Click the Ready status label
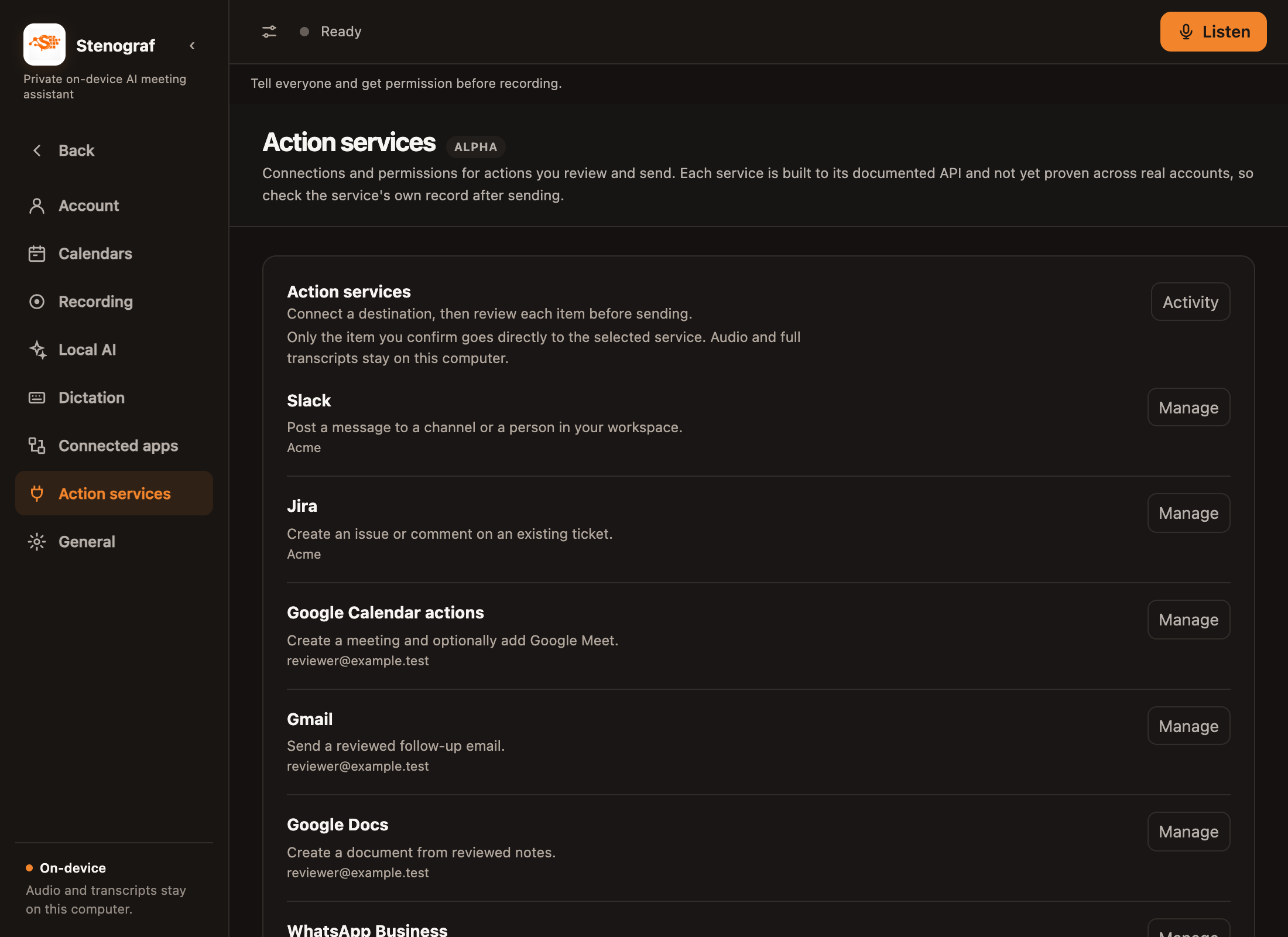This screenshot has height=937, width=1288. click(341, 32)
